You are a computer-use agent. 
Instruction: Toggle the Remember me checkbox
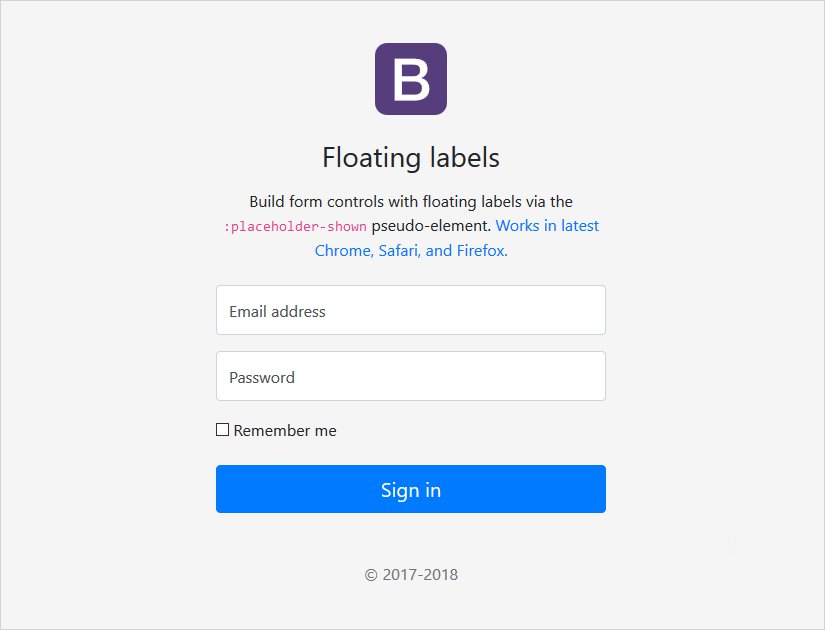222,430
